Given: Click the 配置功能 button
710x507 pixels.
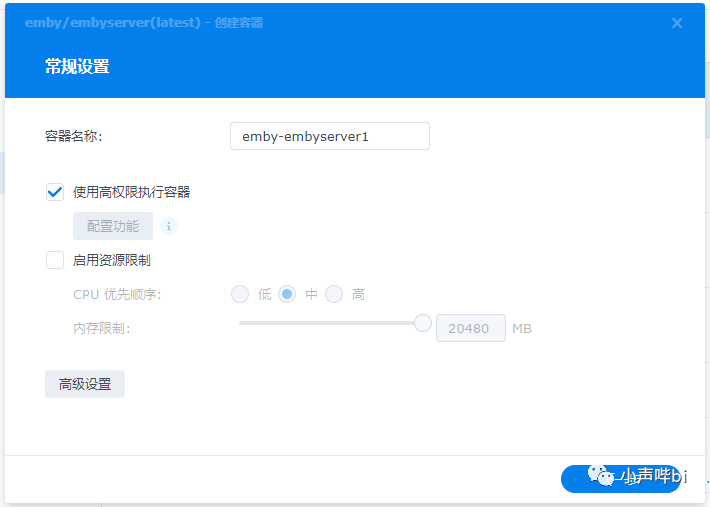Looking at the screenshot, I should (113, 226).
